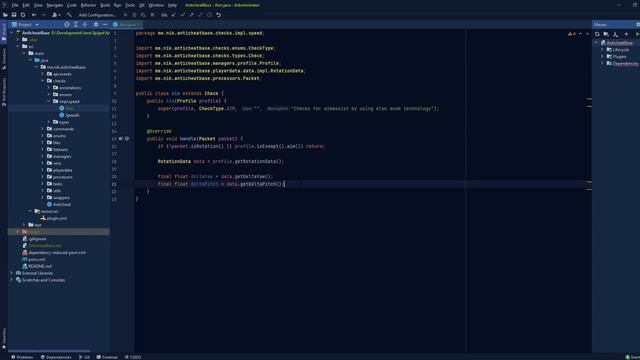640x360 pixels.
Task: Hide the Project panel with minus icon
Action: [x=105, y=24]
